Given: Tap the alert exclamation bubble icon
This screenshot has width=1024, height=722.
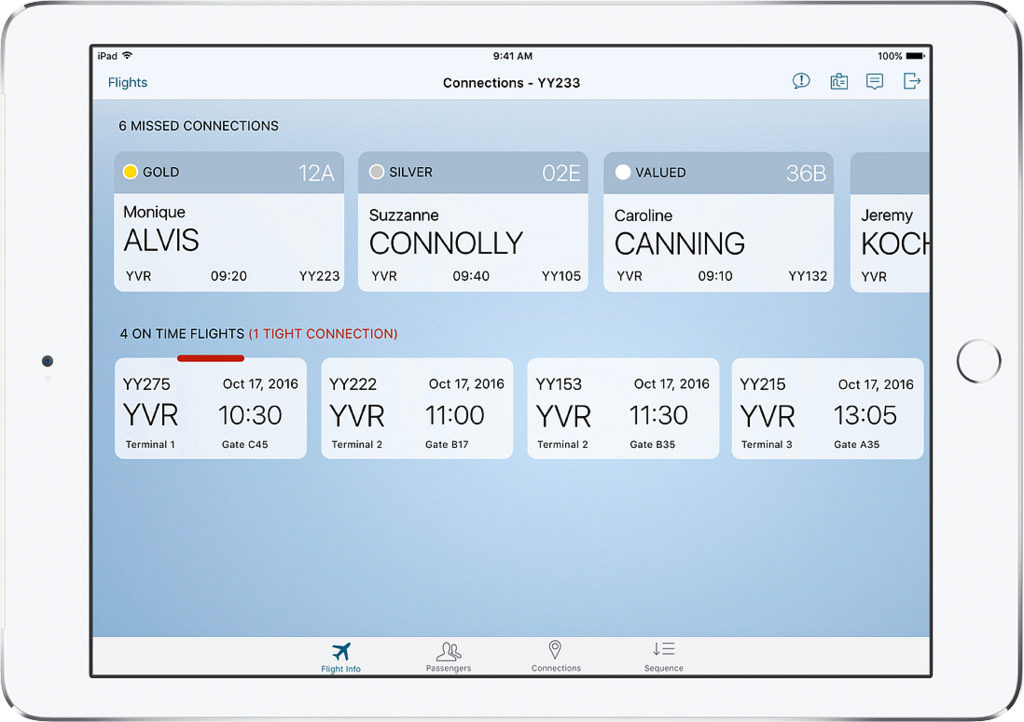Looking at the screenshot, I should [801, 81].
